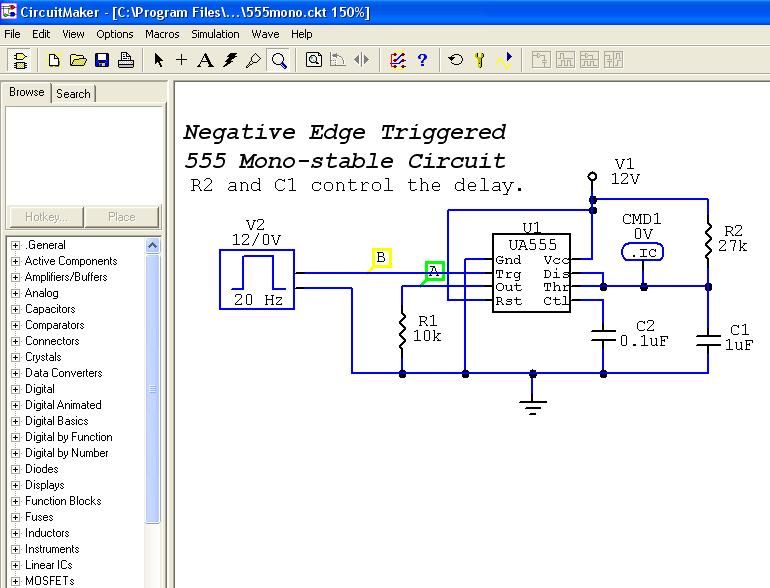
Task: Open the Edit menu
Action: pos(41,34)
